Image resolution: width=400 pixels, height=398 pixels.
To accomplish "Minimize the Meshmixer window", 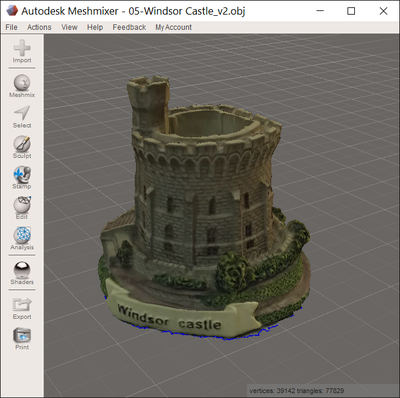I will [x=320, y=11].
